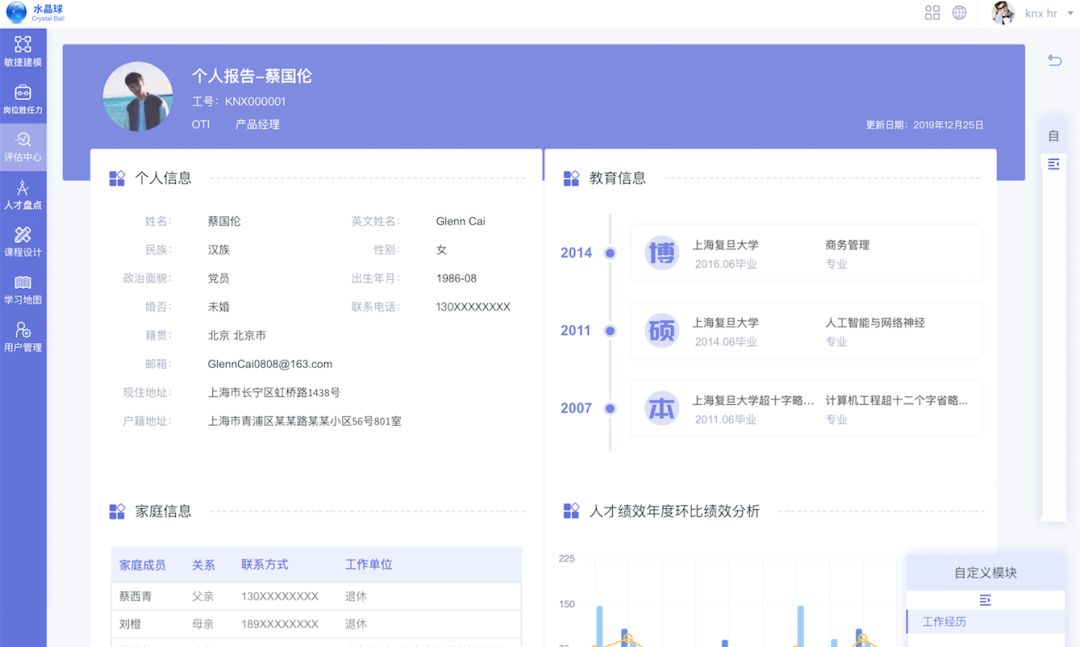Click the globe language icon

pyautogui.click(x=959, y=13)
